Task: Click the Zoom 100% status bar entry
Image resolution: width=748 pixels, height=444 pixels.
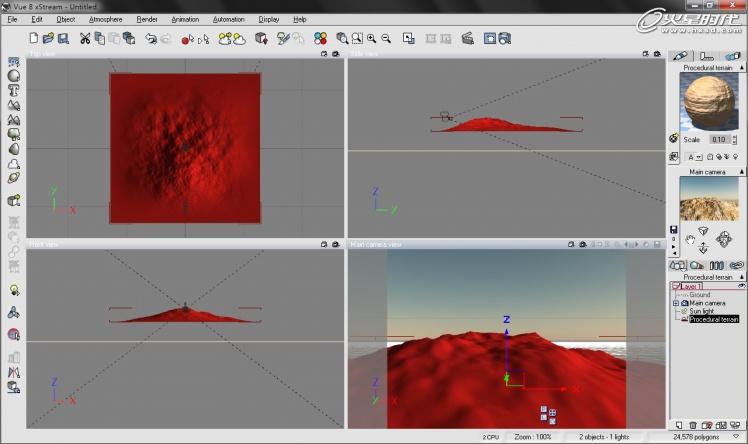Action: tap(533, 437)
